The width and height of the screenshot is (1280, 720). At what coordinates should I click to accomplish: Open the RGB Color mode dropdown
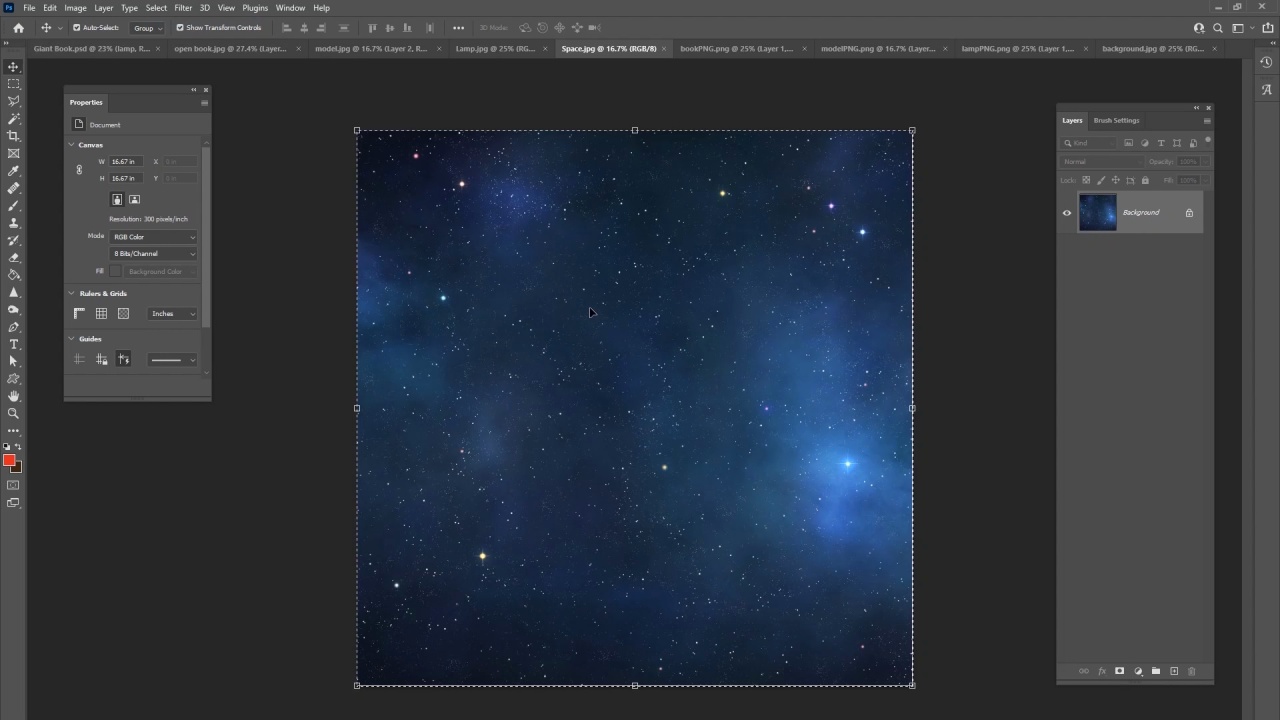(154, 237)
